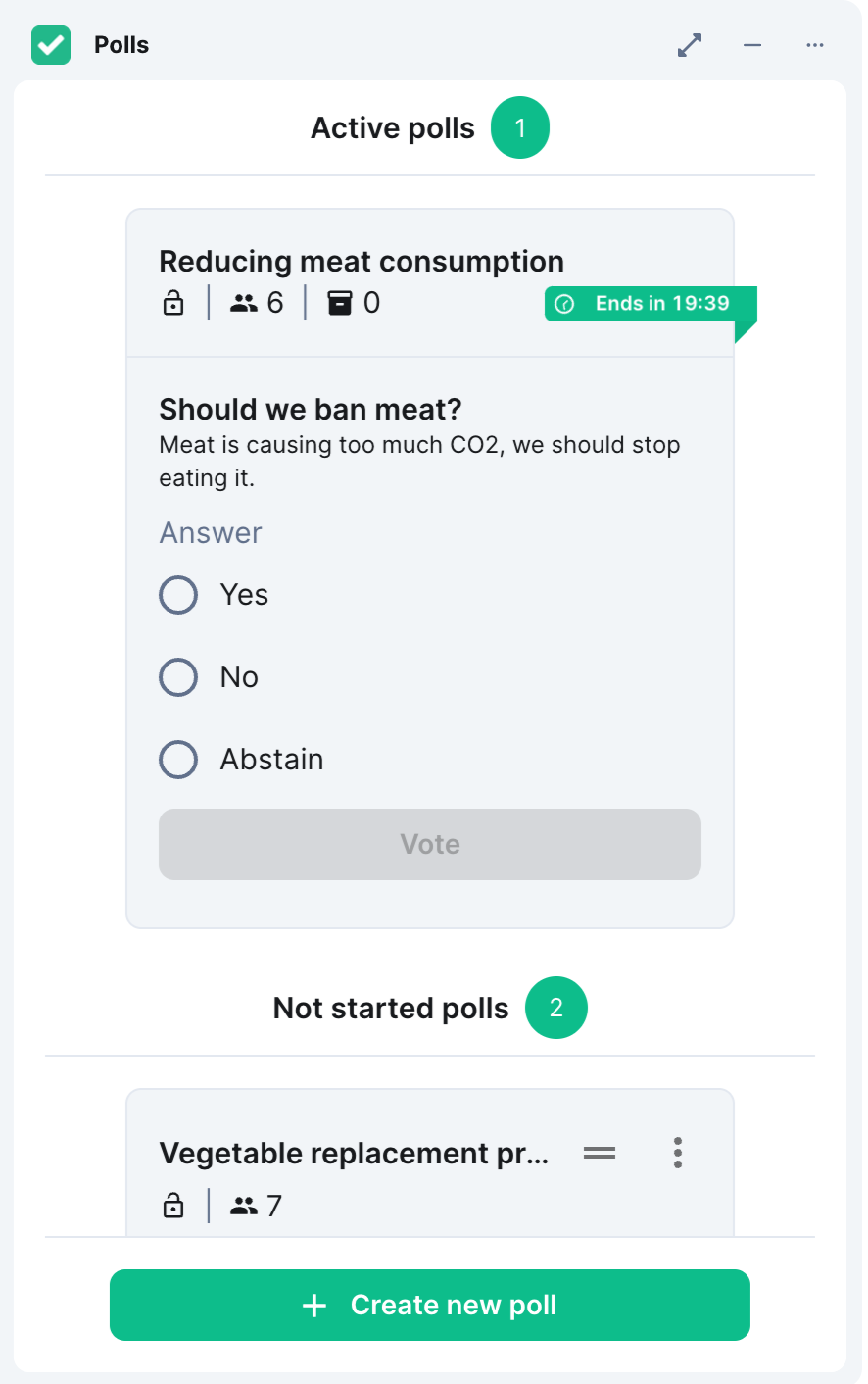Click the Not started polls count badge
Image resolution: width=868 pixels, height=1384 pixels.
[x=556, y=1008]
